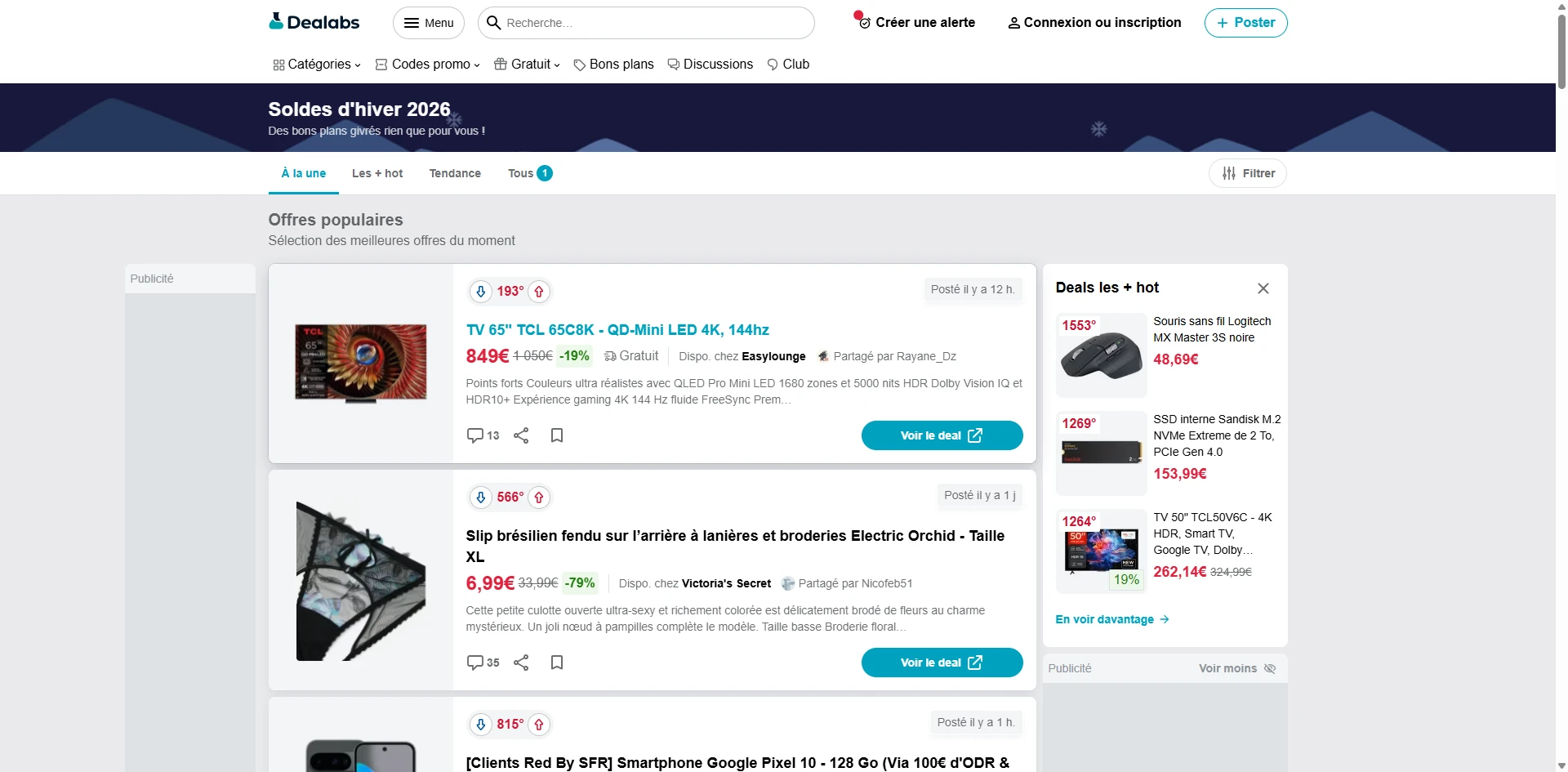Screen dimensions: 1568x772
Task: Open comments on the Victoria's Secret deal
Action: (483, 663)
